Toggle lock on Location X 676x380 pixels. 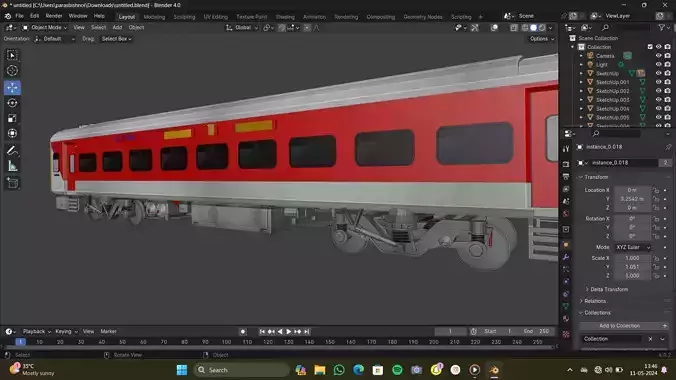(656, 190)
